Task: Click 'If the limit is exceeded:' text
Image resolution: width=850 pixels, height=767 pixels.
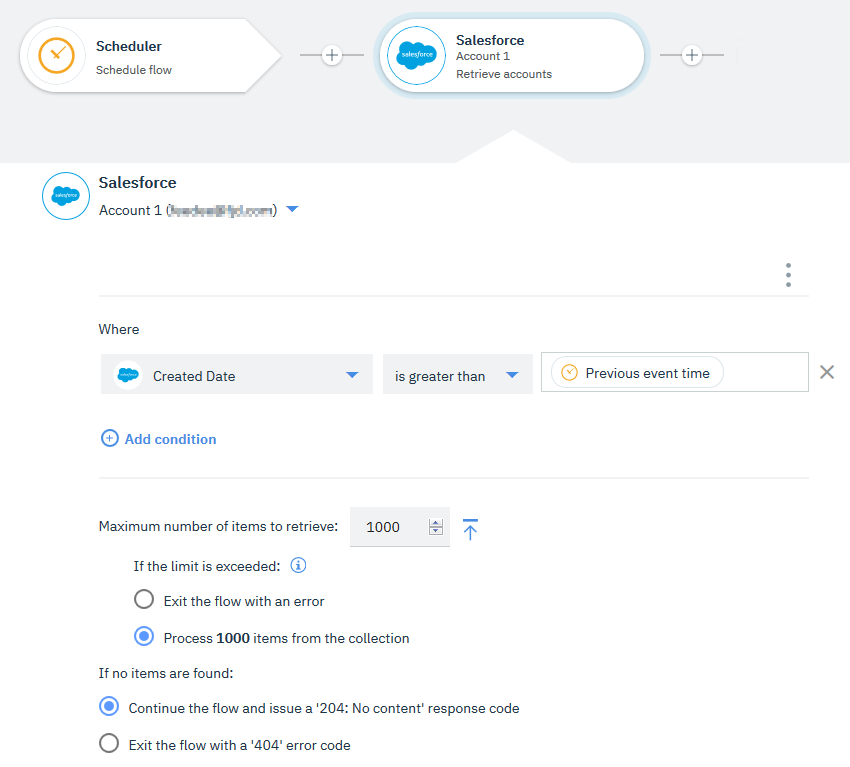Action: 207,566
